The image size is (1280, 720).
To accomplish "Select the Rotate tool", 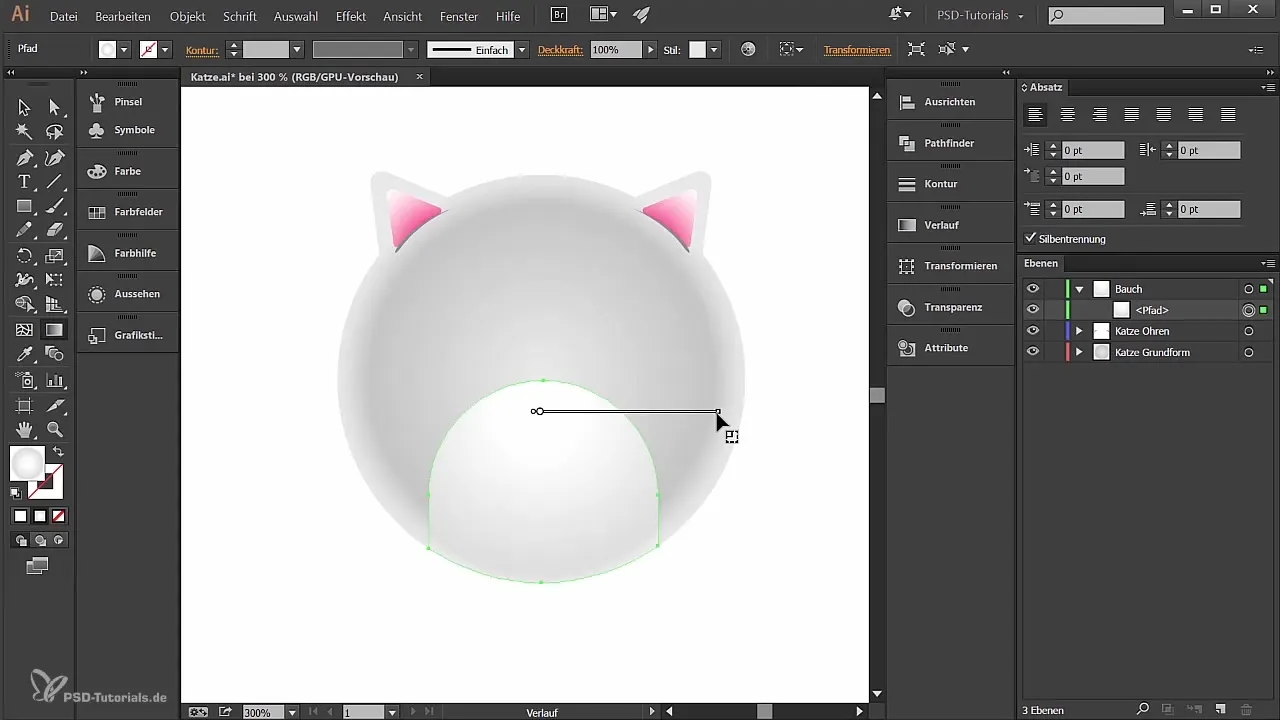I will (24, 256).
